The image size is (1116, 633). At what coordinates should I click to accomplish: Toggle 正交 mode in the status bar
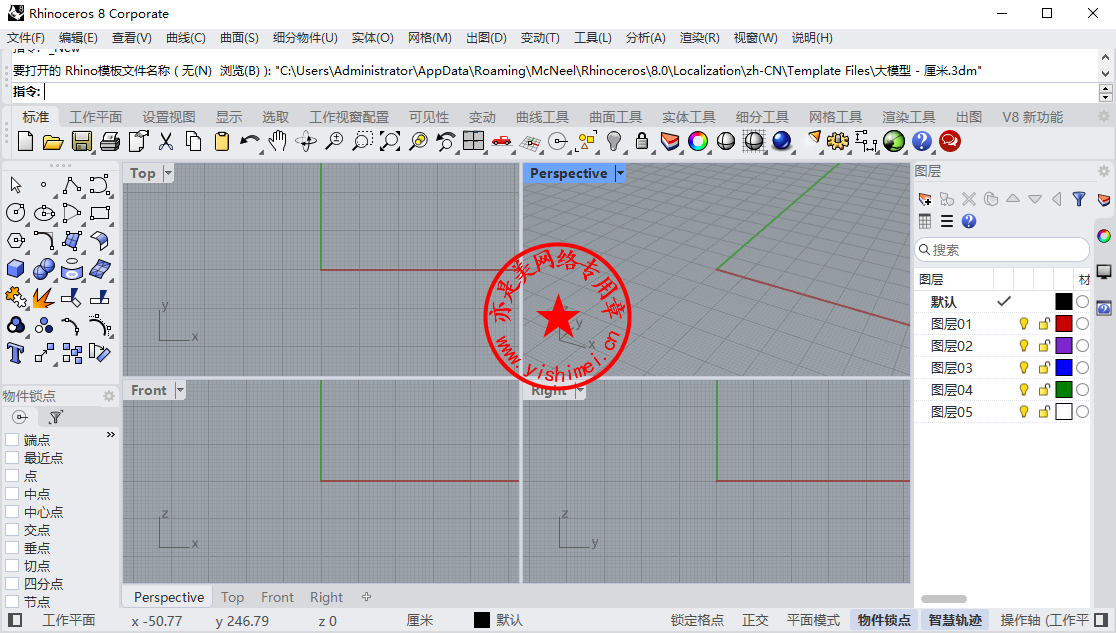pos(755,620)
